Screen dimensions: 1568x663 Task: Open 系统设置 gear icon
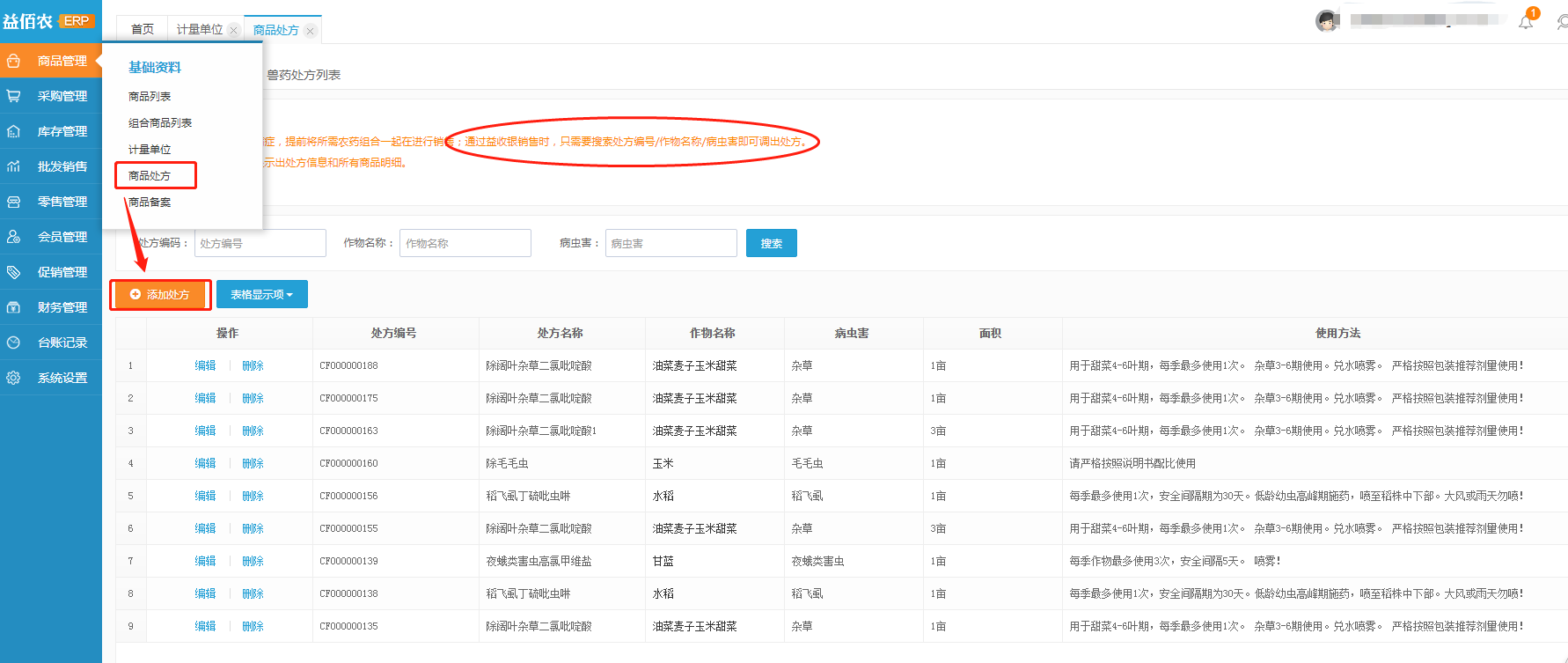tap(14, 378)
